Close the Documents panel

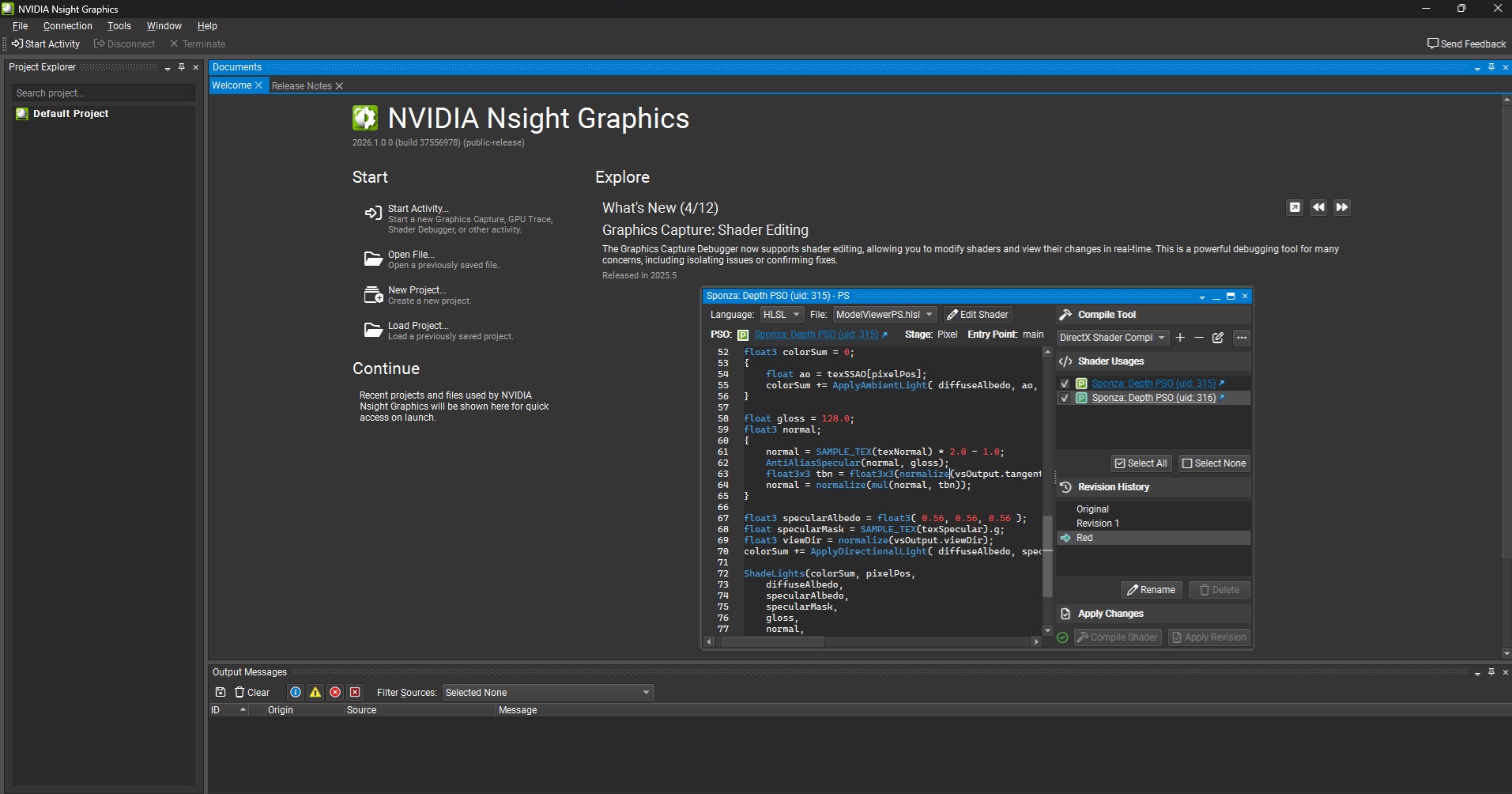pyautogui.click(x=1506, y=67)
